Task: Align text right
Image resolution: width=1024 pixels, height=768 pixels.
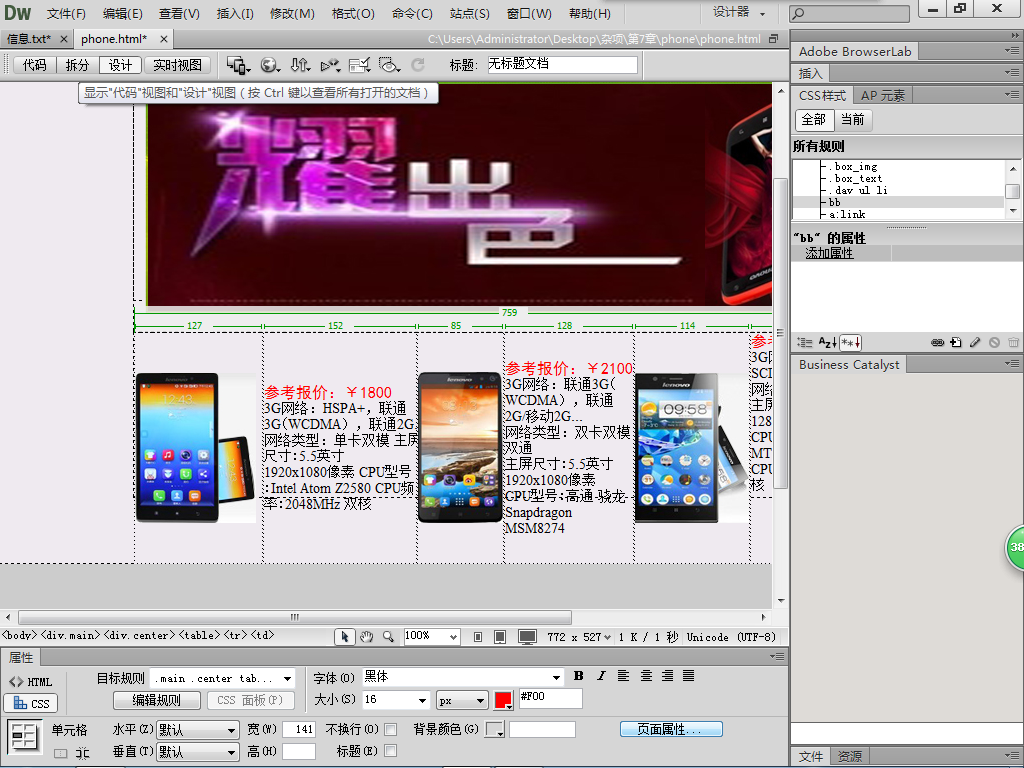Action: [x=667, y=676]
